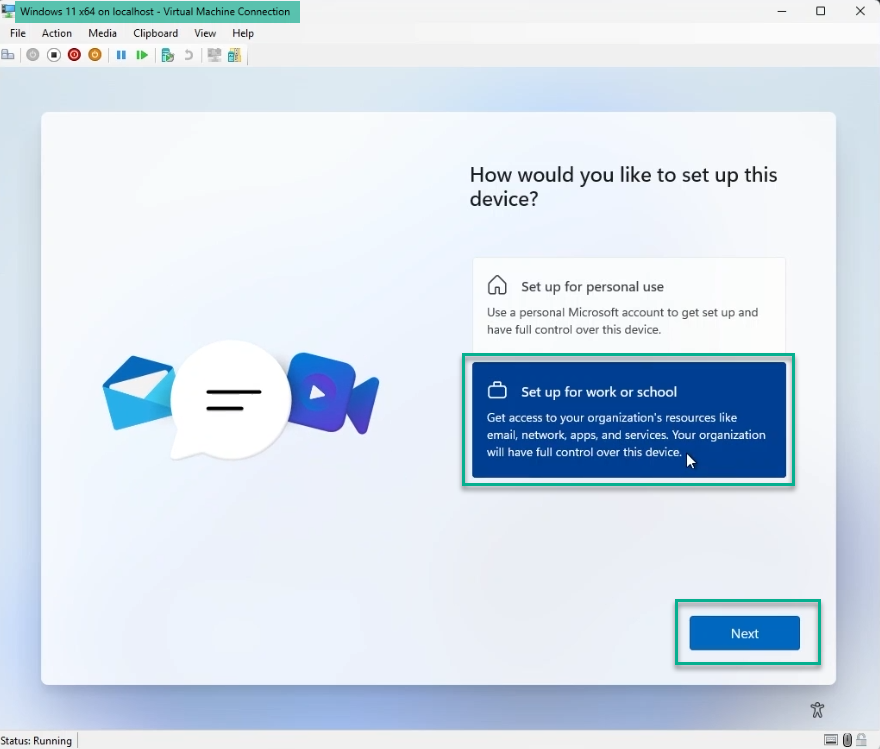Open the File menu
The image size is (880, 749).
tap(18, 33)
